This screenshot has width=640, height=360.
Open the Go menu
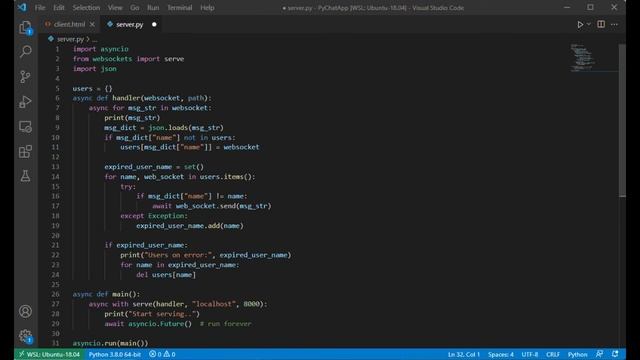pos(134,8)
